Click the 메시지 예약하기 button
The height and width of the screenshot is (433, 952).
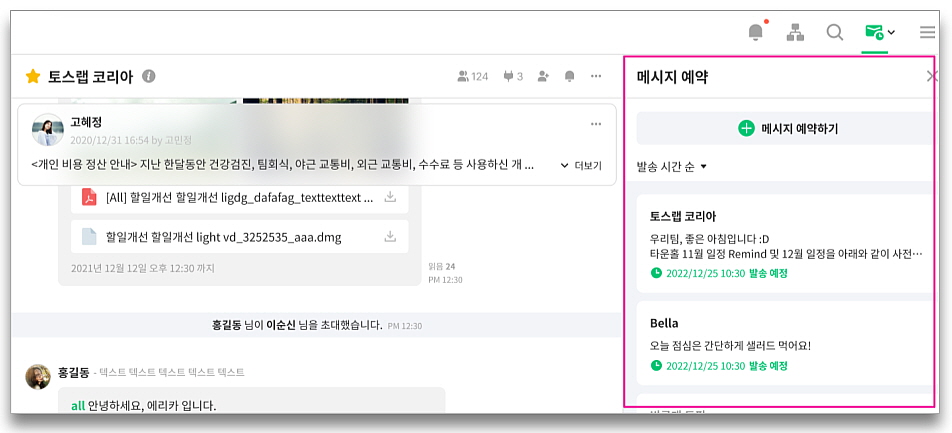[x=788, y=128]
